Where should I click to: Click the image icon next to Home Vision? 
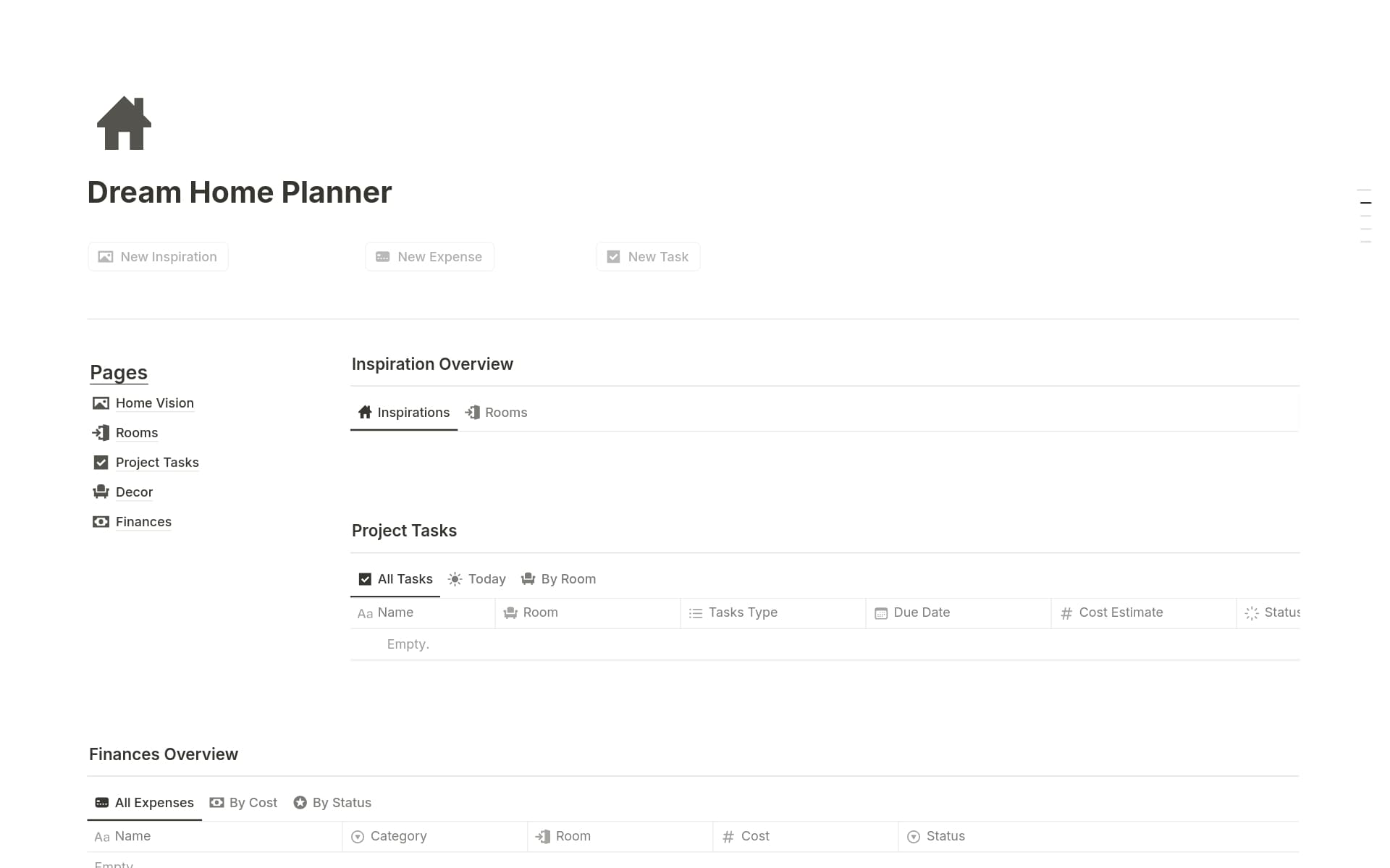pyautogui.click(x=100, y=403)
